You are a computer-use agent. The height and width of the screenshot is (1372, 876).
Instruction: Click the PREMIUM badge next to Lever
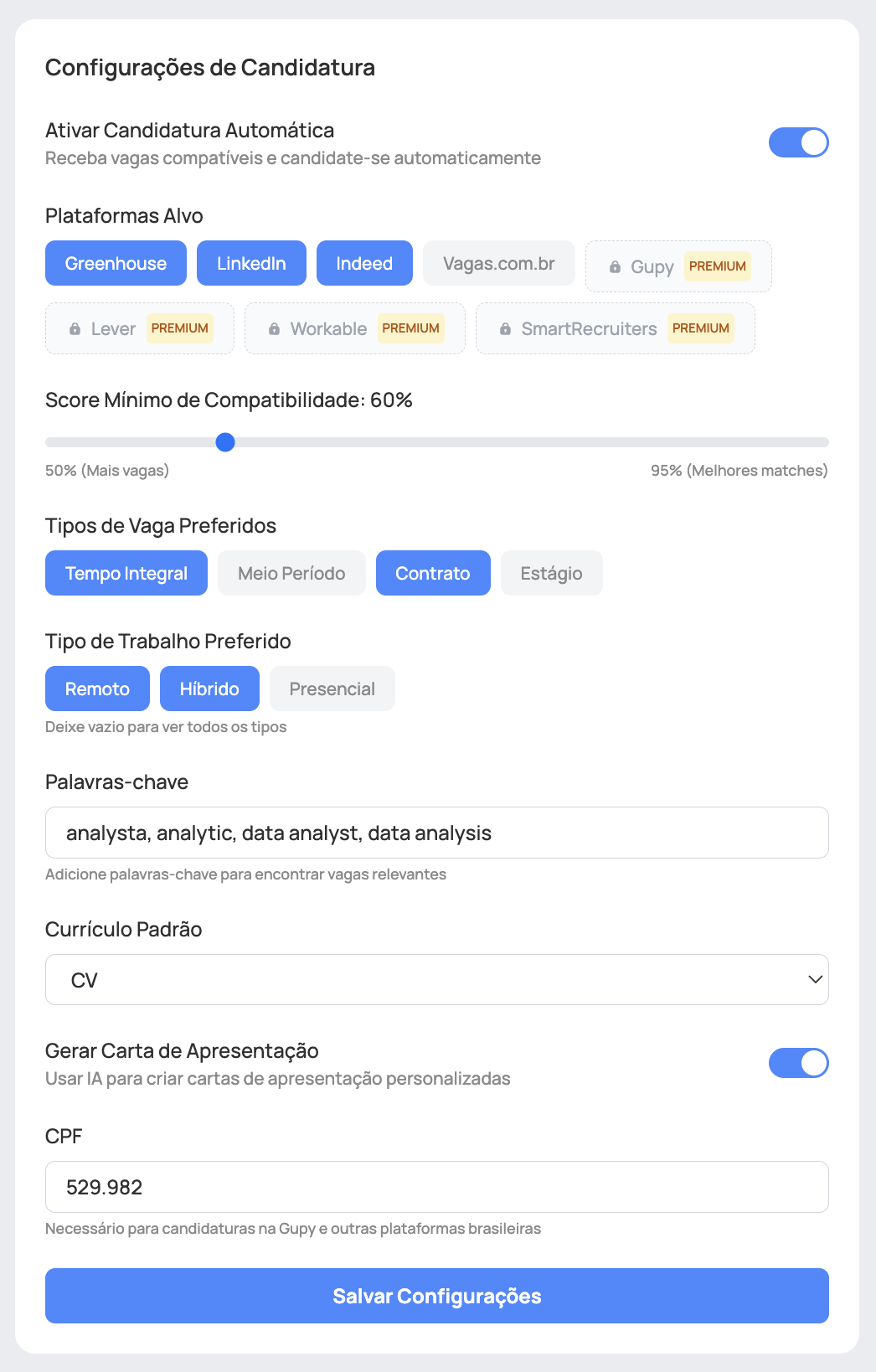[x=180, y=328]
